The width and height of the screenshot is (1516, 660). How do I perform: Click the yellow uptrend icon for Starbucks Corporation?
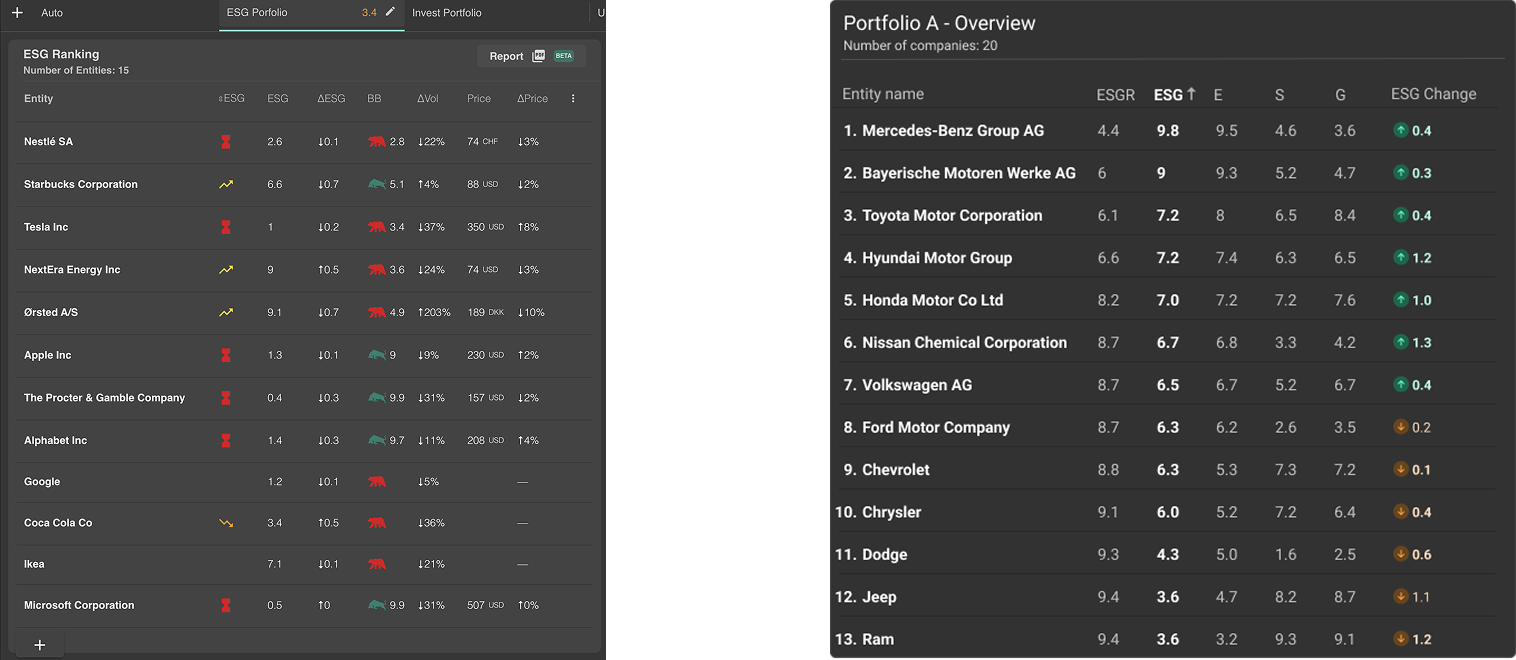coord(226,185)
